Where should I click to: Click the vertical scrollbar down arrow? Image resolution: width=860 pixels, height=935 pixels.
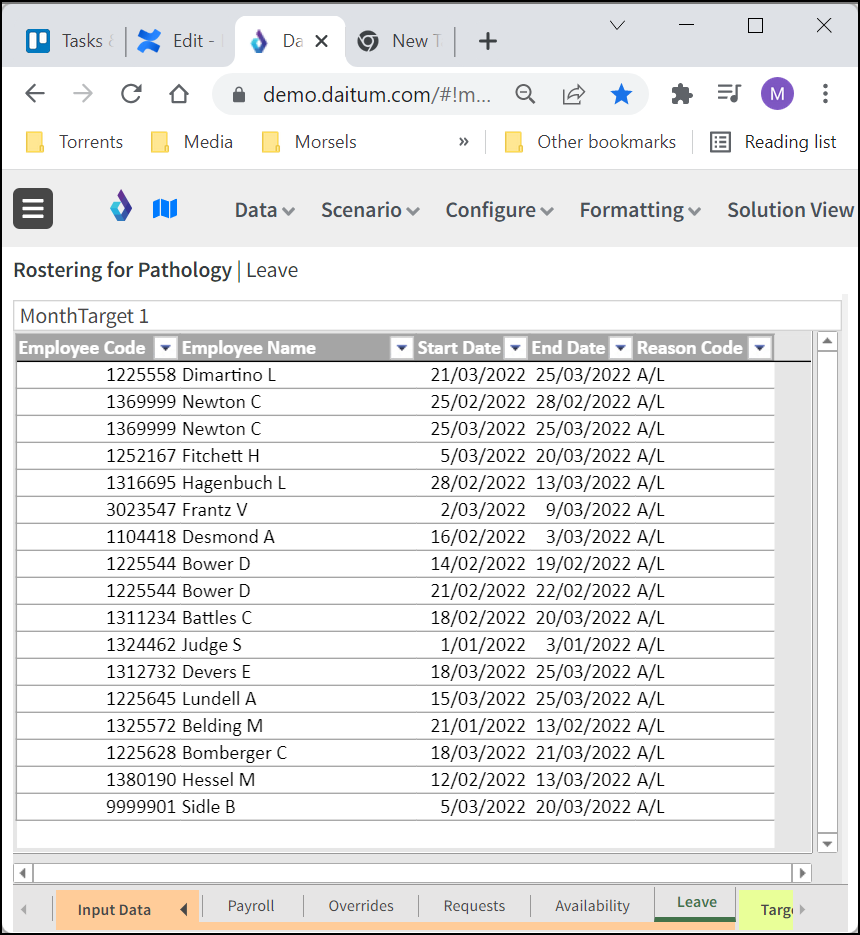click(827, 844)
